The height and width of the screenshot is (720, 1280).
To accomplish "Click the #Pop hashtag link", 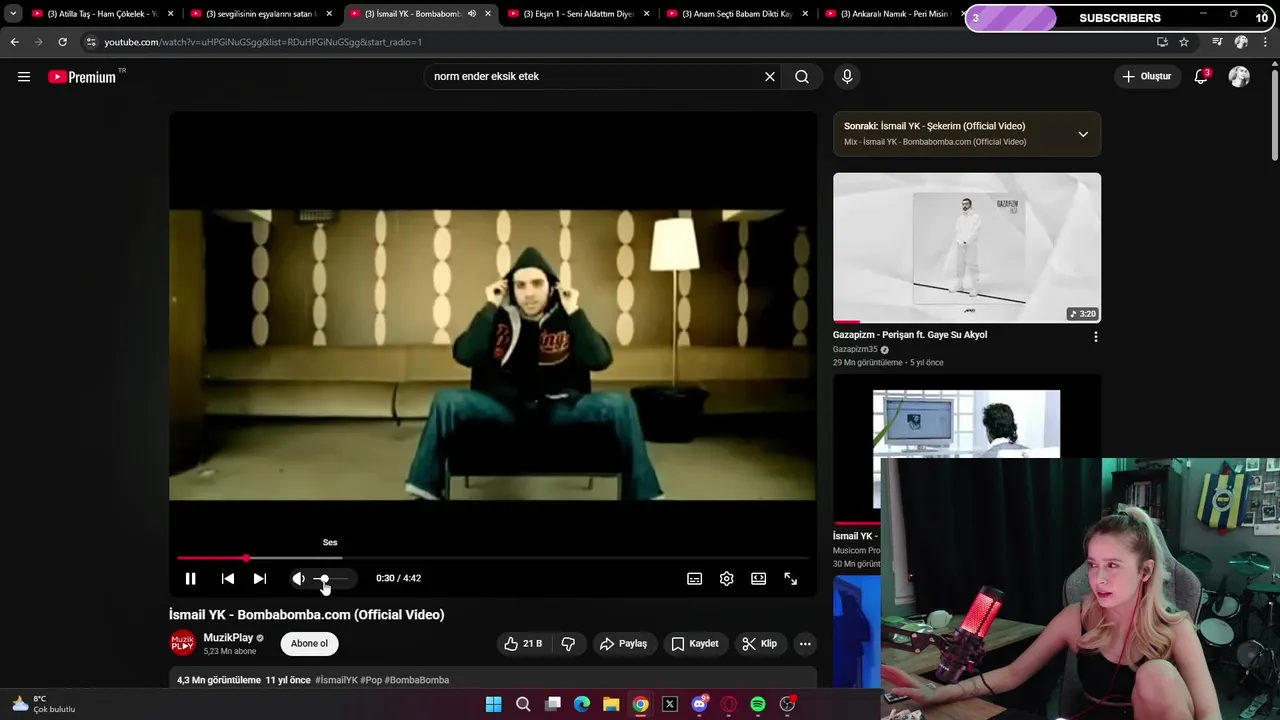I will tap(371, 680).
